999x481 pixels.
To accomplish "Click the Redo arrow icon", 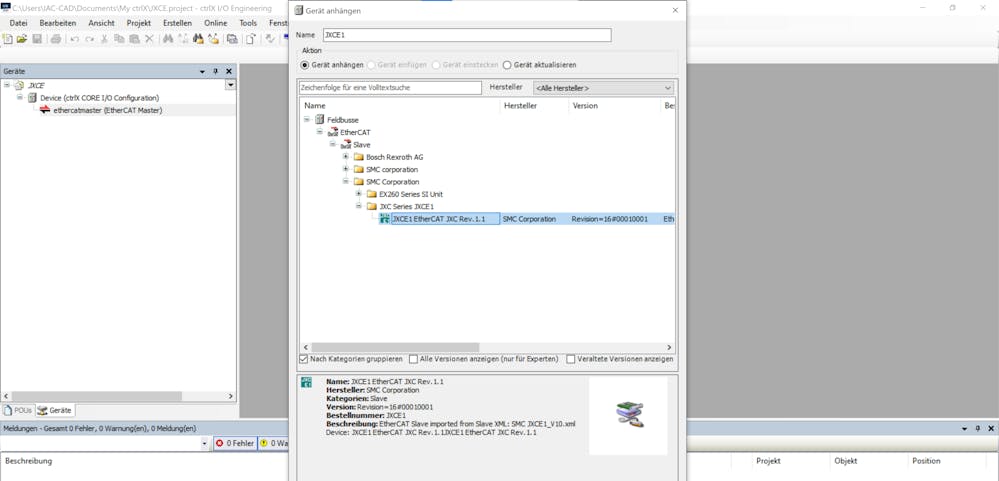I will coord(90,39).
